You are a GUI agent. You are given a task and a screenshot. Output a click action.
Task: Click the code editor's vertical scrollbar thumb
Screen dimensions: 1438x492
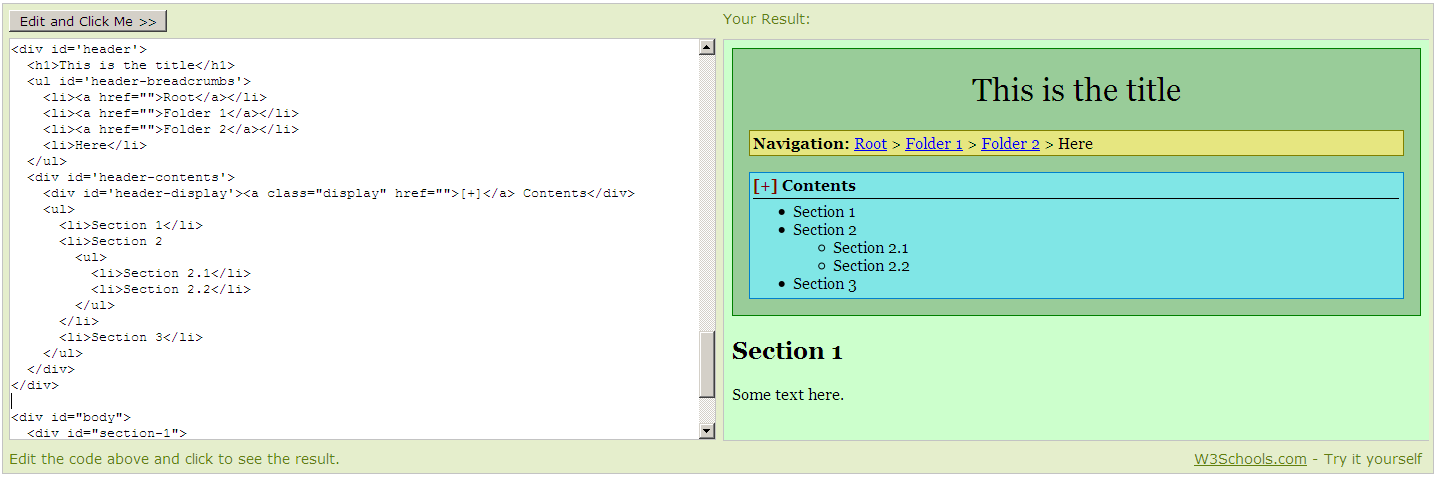coord(707,364)
